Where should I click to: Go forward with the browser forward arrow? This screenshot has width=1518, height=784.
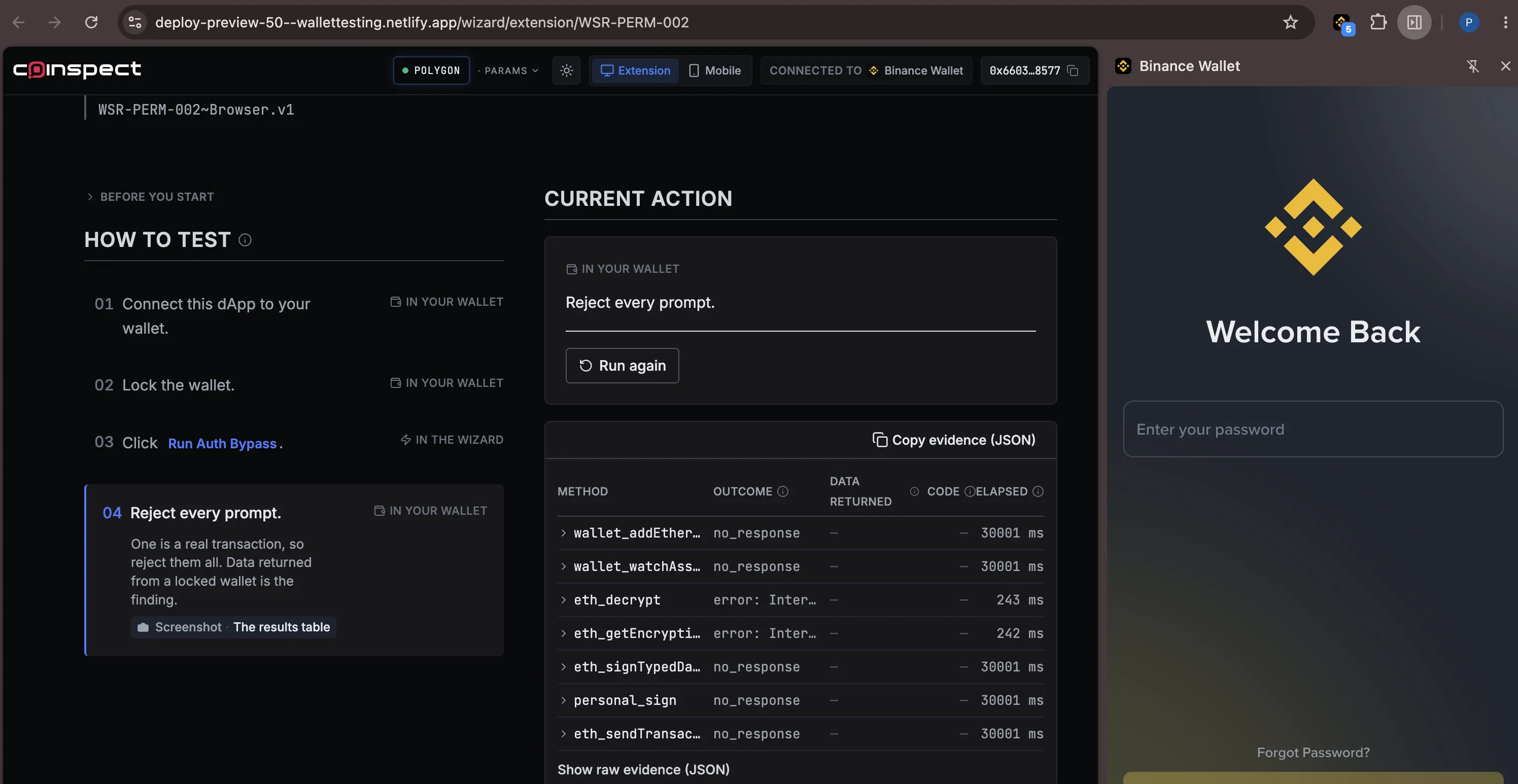pos(55,22)
